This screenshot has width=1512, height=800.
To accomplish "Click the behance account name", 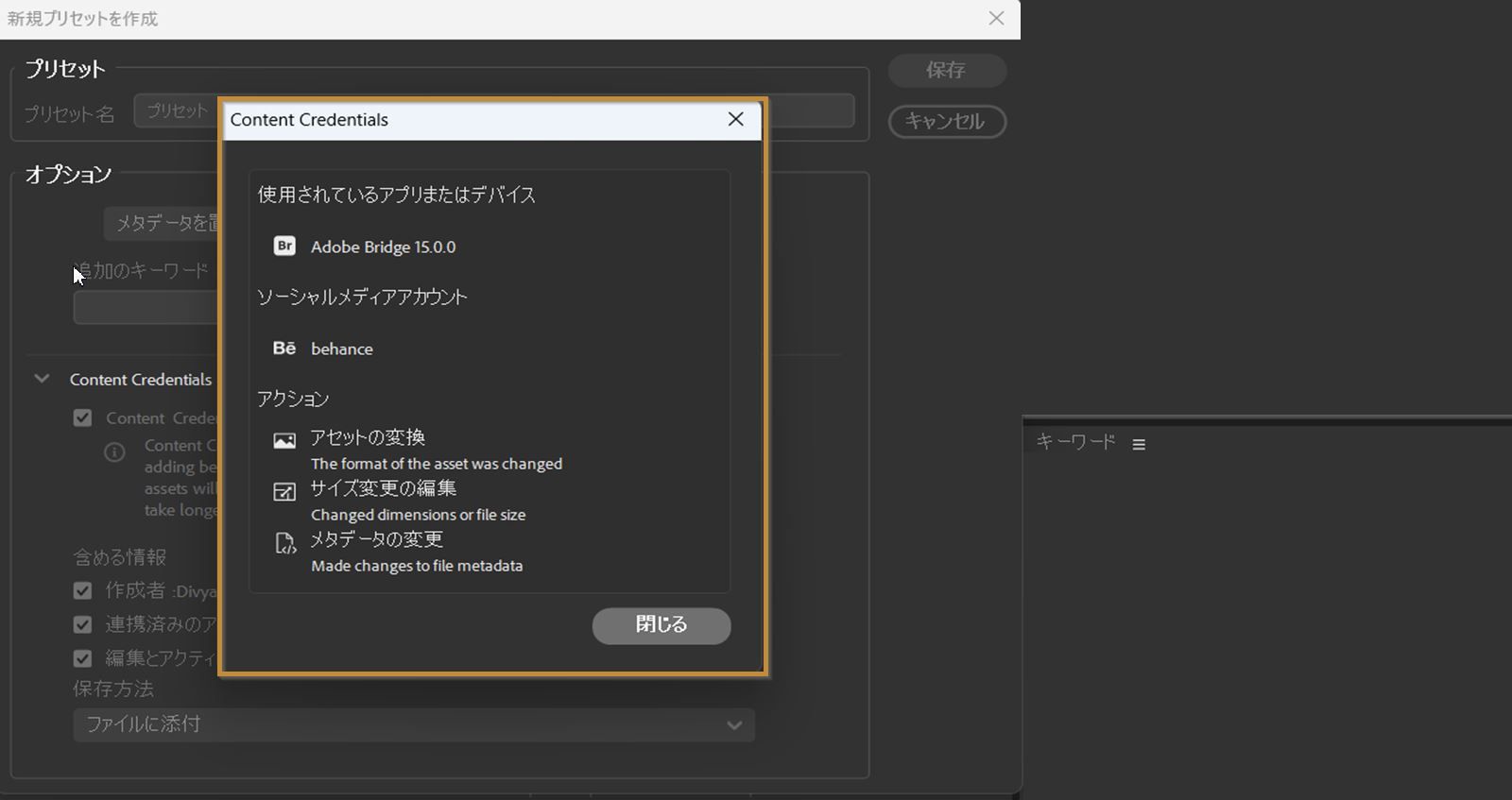I will (x=342, y=349).
